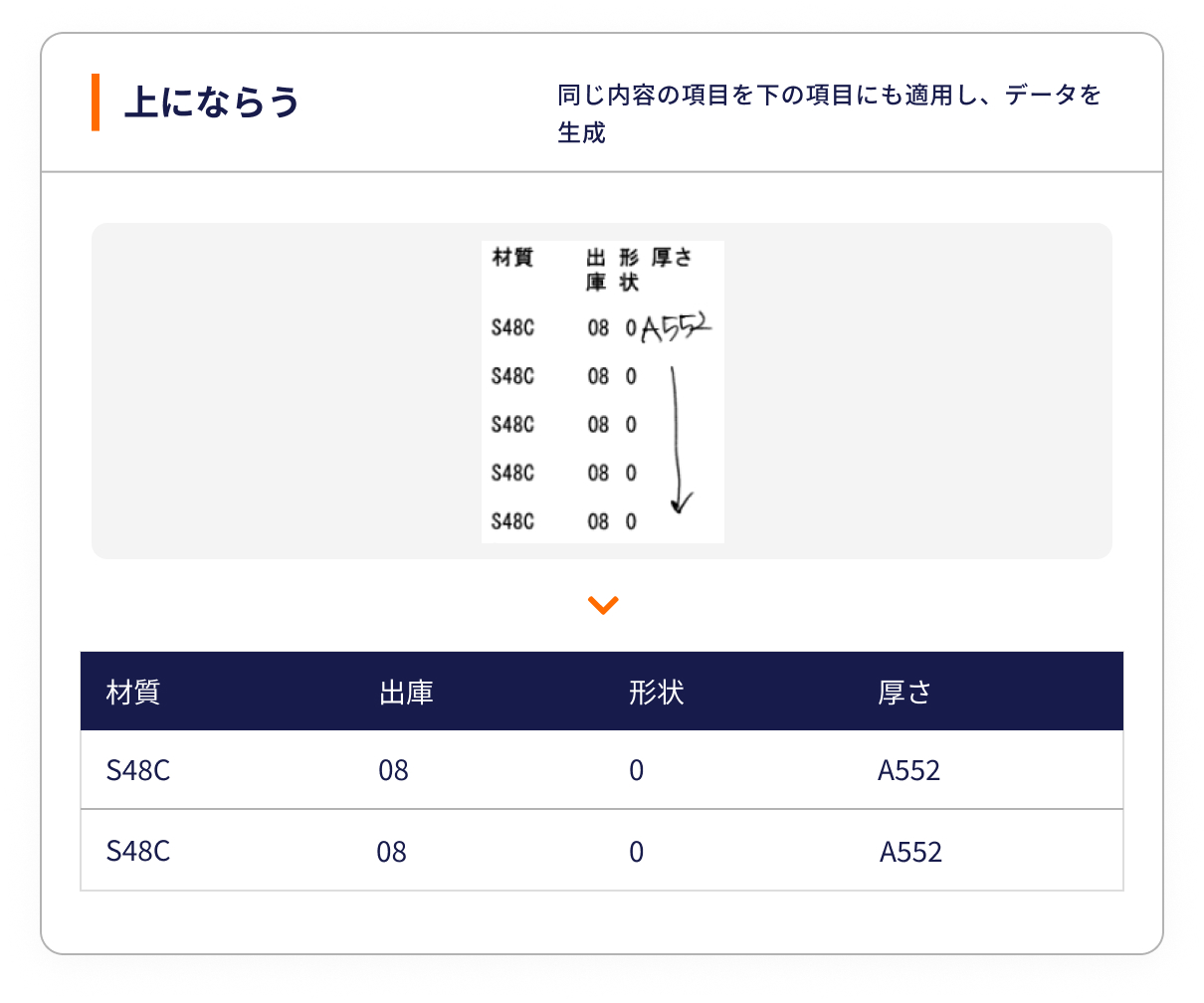Click the 0 cell in the first result row
Viewport: 1204px width, 1003px height.
[637, 770]
